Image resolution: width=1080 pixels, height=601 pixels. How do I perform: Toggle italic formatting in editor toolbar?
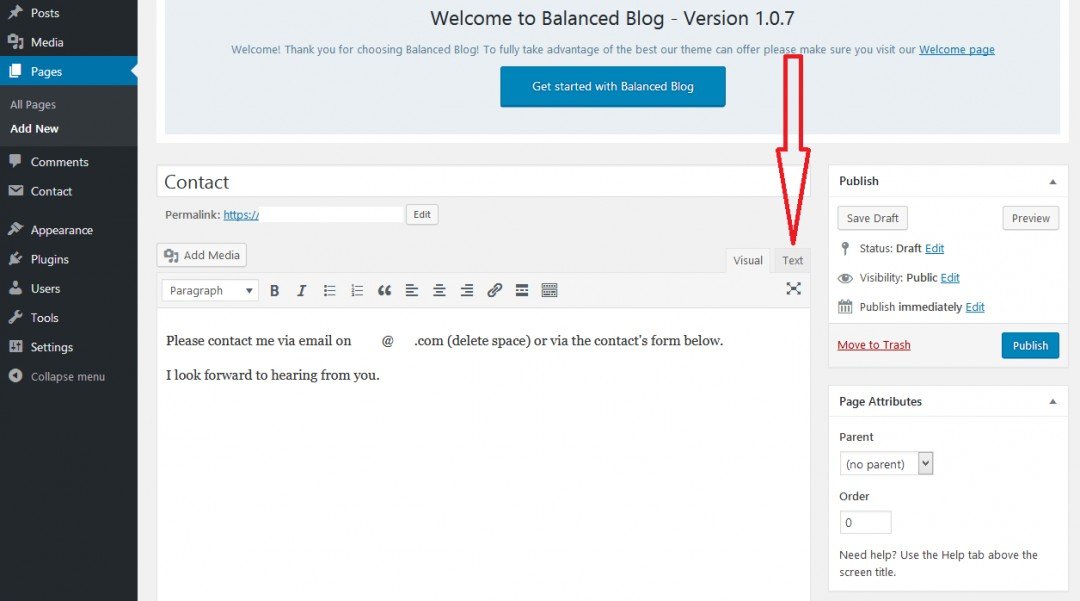click(301, 291)
